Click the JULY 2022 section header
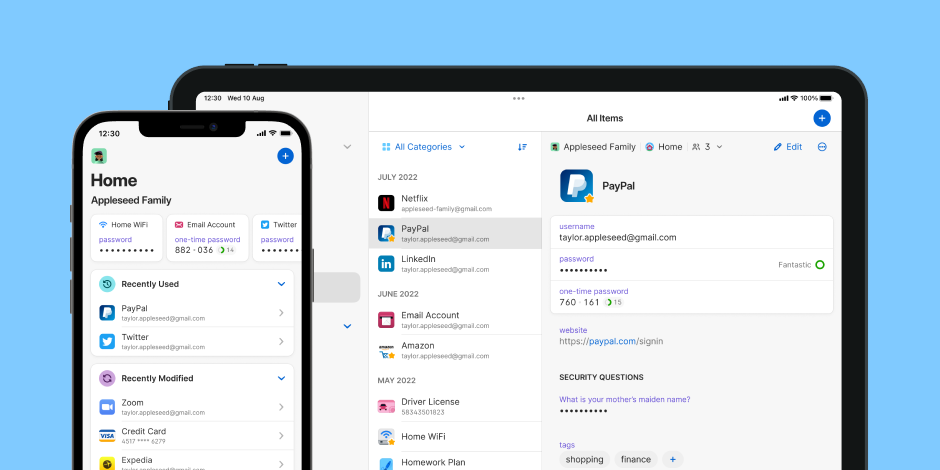Image resolution: width=940 pixels, height=470 pixels. point(397,177)
